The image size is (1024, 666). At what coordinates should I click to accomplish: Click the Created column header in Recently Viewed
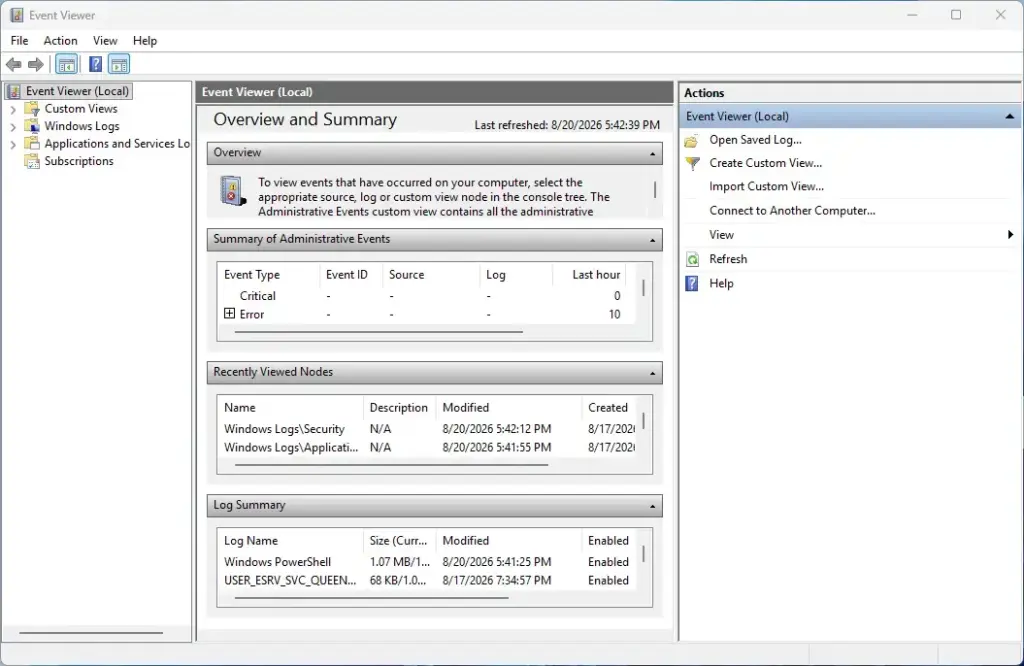point(608,407)
